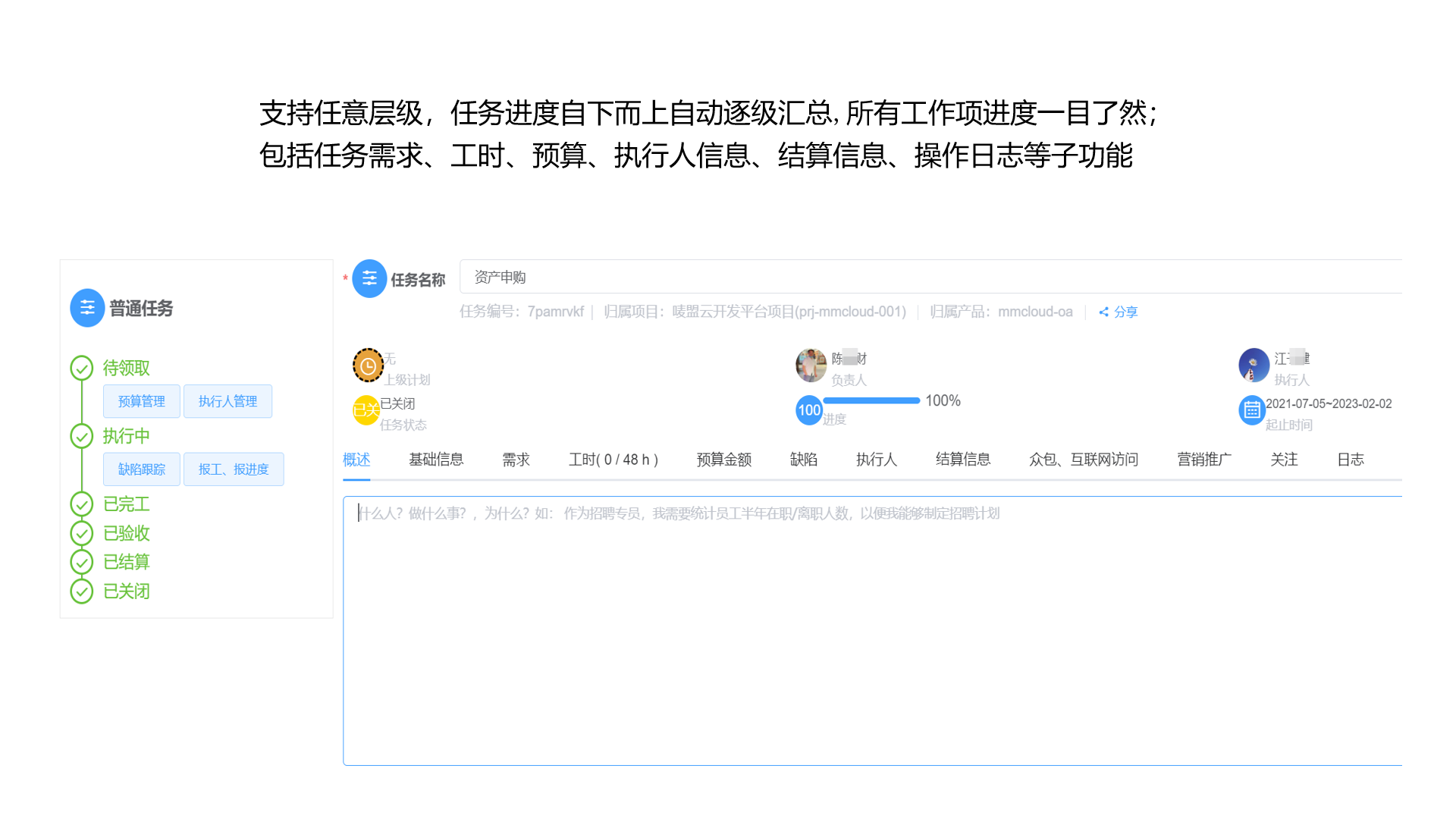
Task: Toggle the 已完工 status check circle
Action: [x=82, y=504]
